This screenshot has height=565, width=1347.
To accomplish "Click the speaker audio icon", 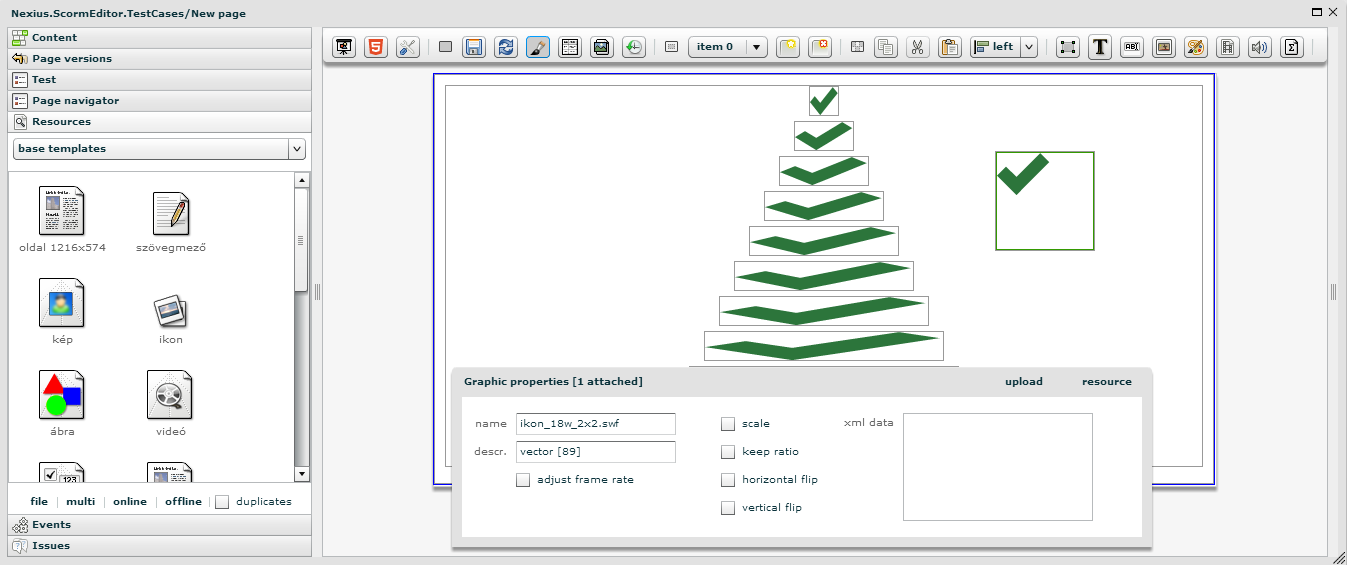I will tap(1260, 47).
